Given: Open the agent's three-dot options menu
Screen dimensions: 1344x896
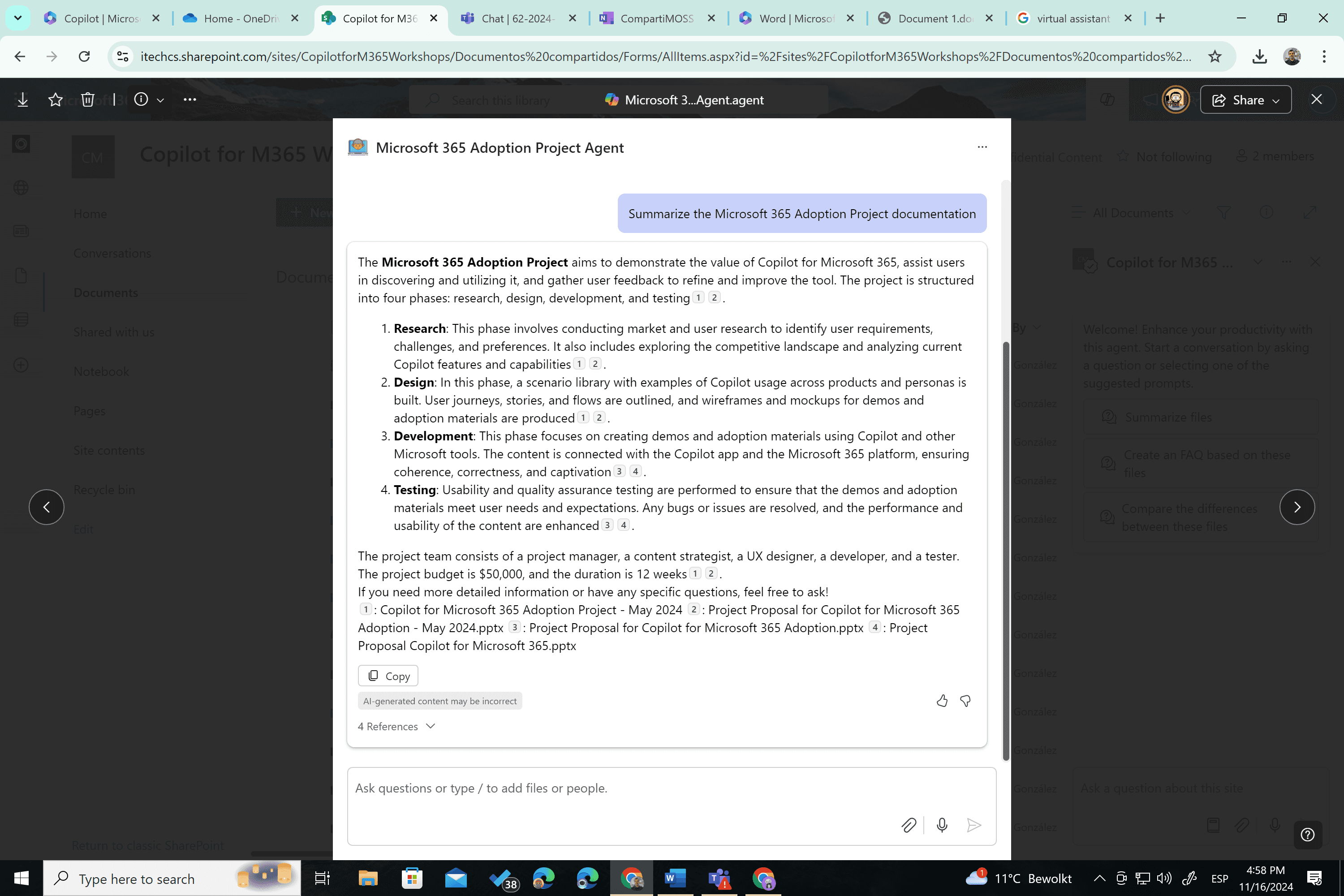Looking at the screenshot, I should click(982, 147).
